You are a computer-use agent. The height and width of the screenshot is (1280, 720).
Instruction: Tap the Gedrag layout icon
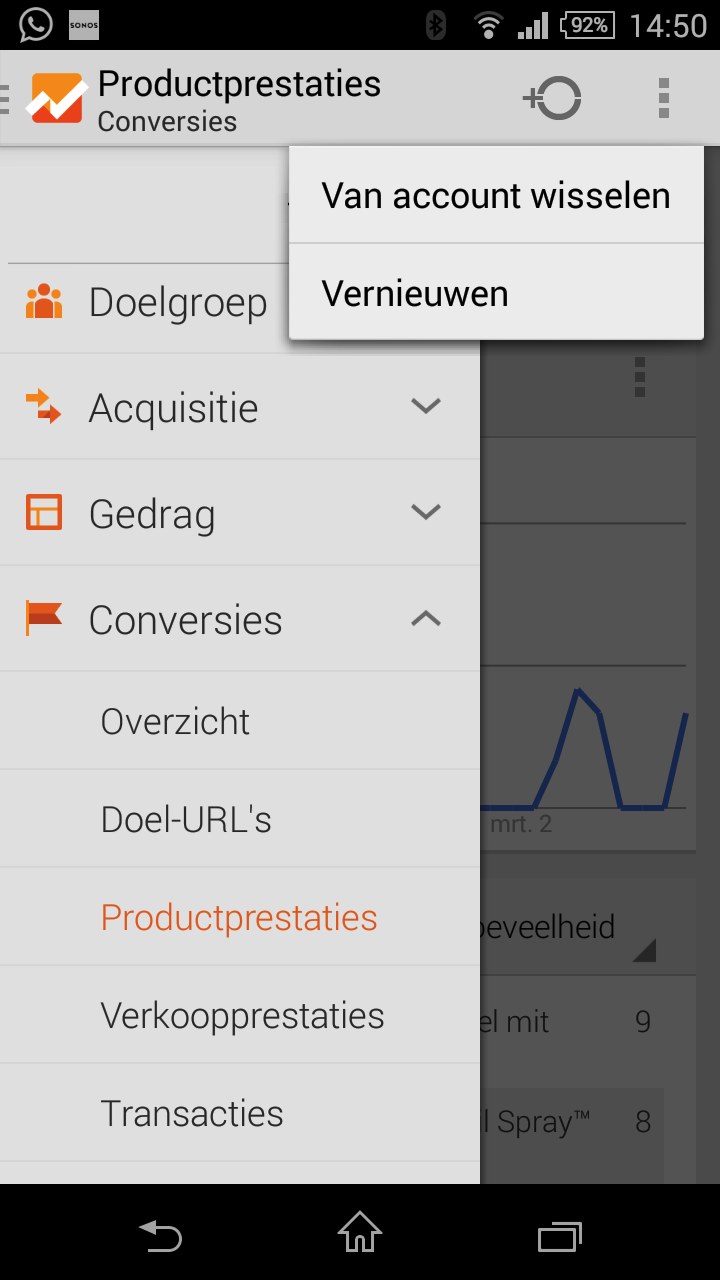point(44,512)
